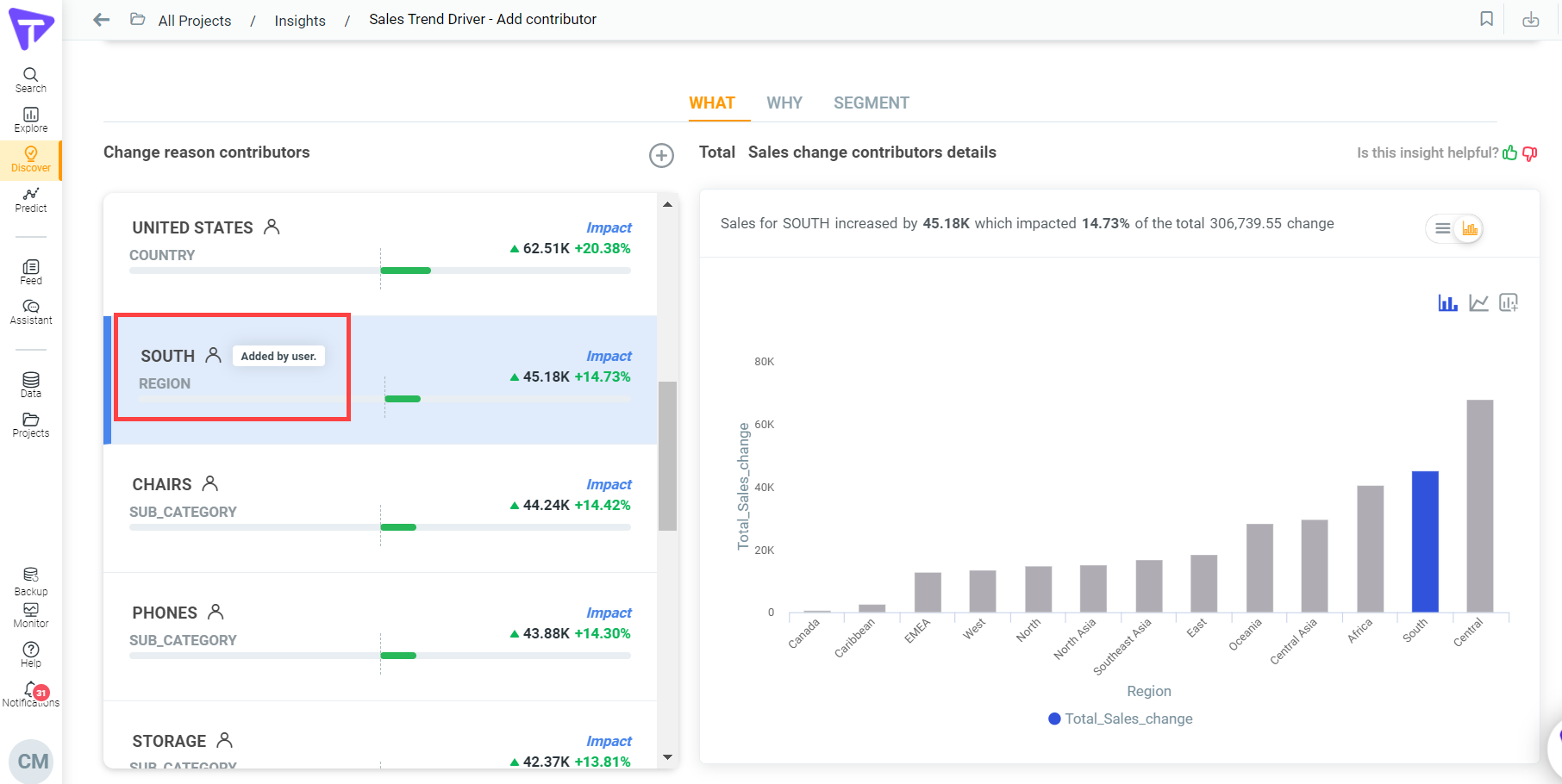The image size is (1562, 784).
Task: Give thumbs down feedback
Action: [1530, 153]
